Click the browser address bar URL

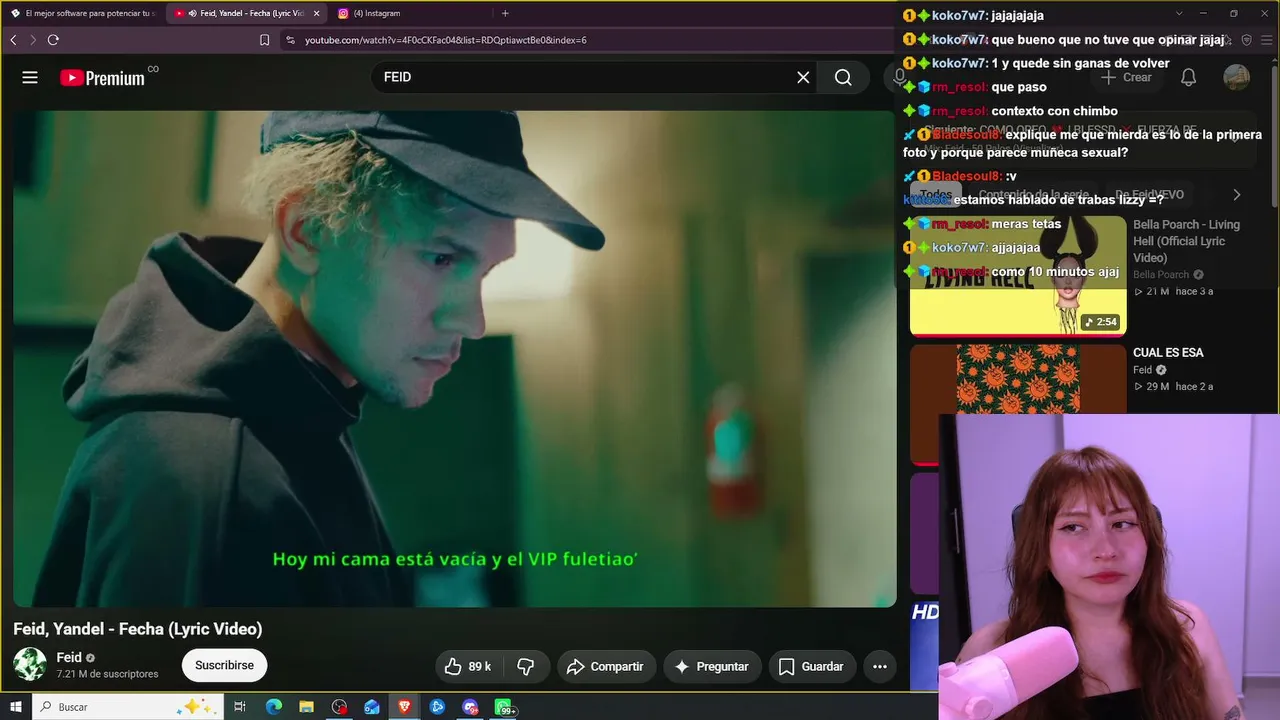click(446, 40)
